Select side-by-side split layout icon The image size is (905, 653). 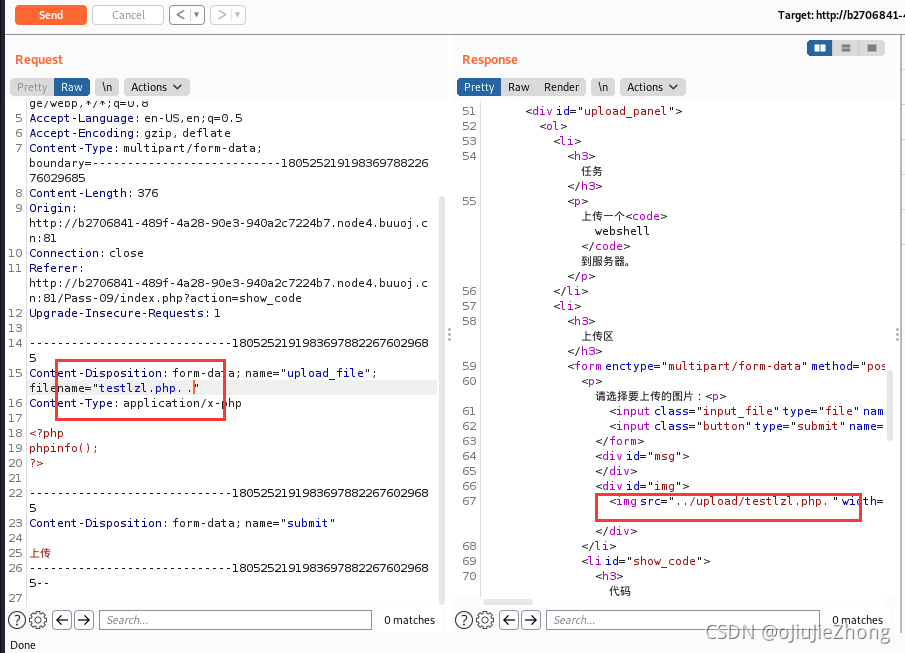tap(820, 48)
